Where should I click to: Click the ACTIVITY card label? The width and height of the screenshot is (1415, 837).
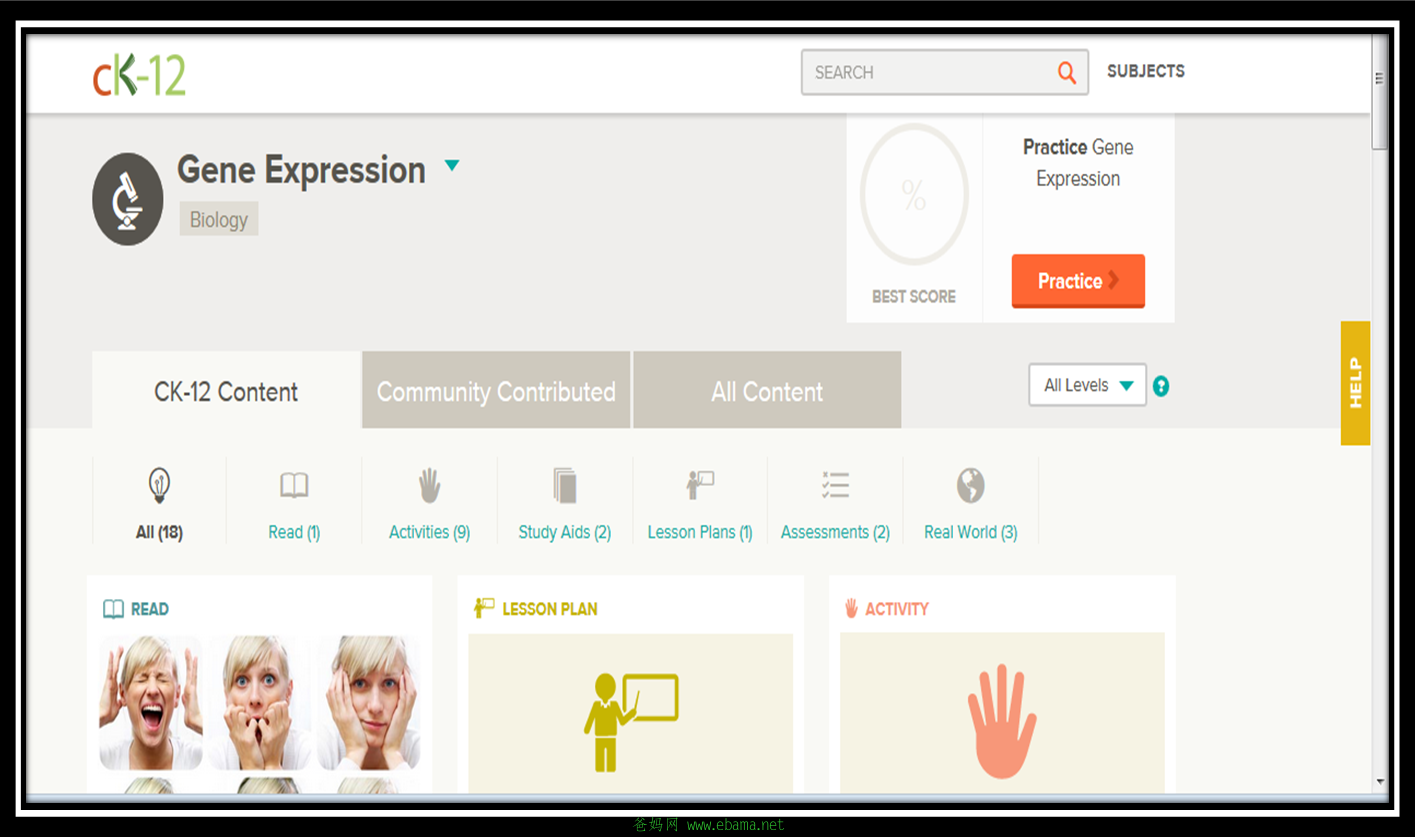coord(897,609)
